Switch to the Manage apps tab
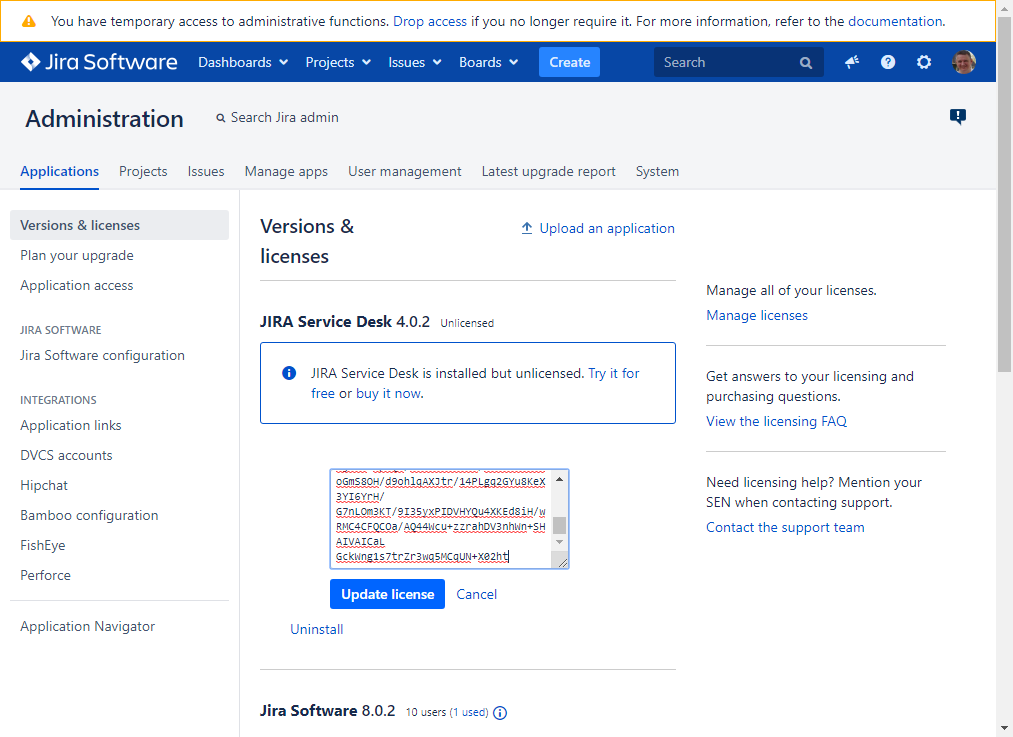This screenshot has width=1013, height=737. pyautogui.click(x=286, y=171)
